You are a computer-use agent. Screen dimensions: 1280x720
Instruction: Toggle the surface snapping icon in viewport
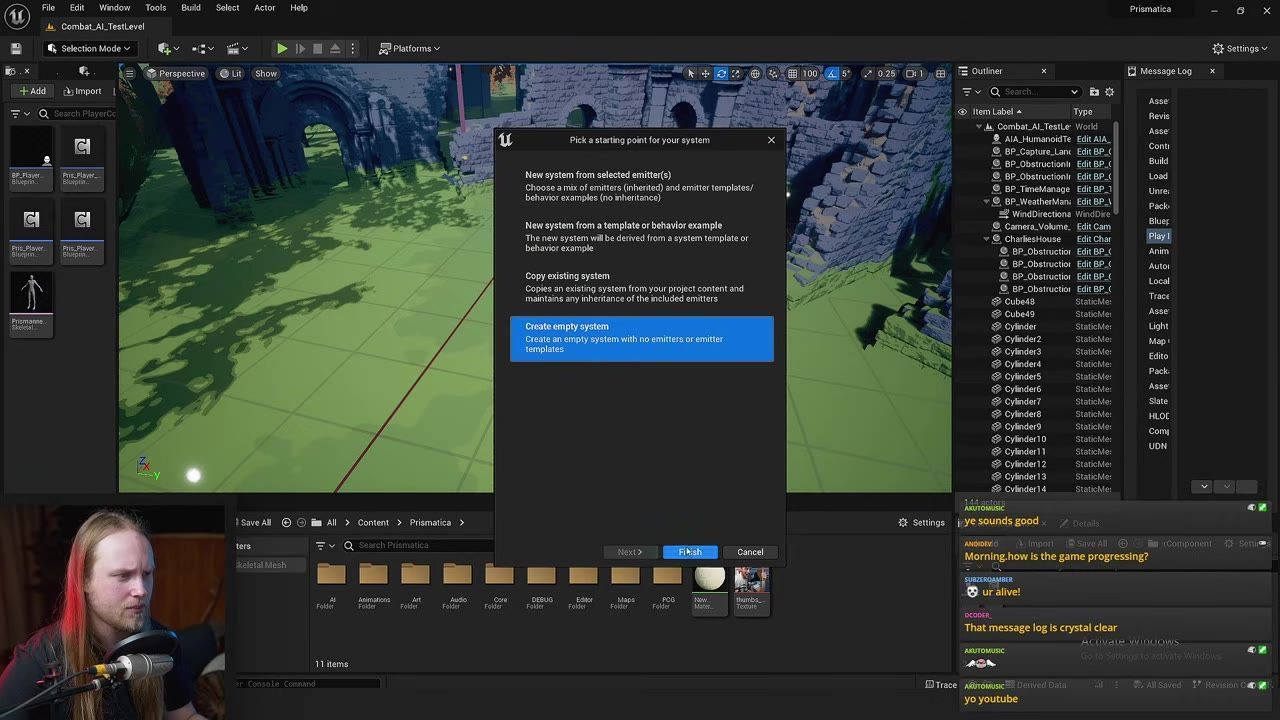(x=773, y=73)
